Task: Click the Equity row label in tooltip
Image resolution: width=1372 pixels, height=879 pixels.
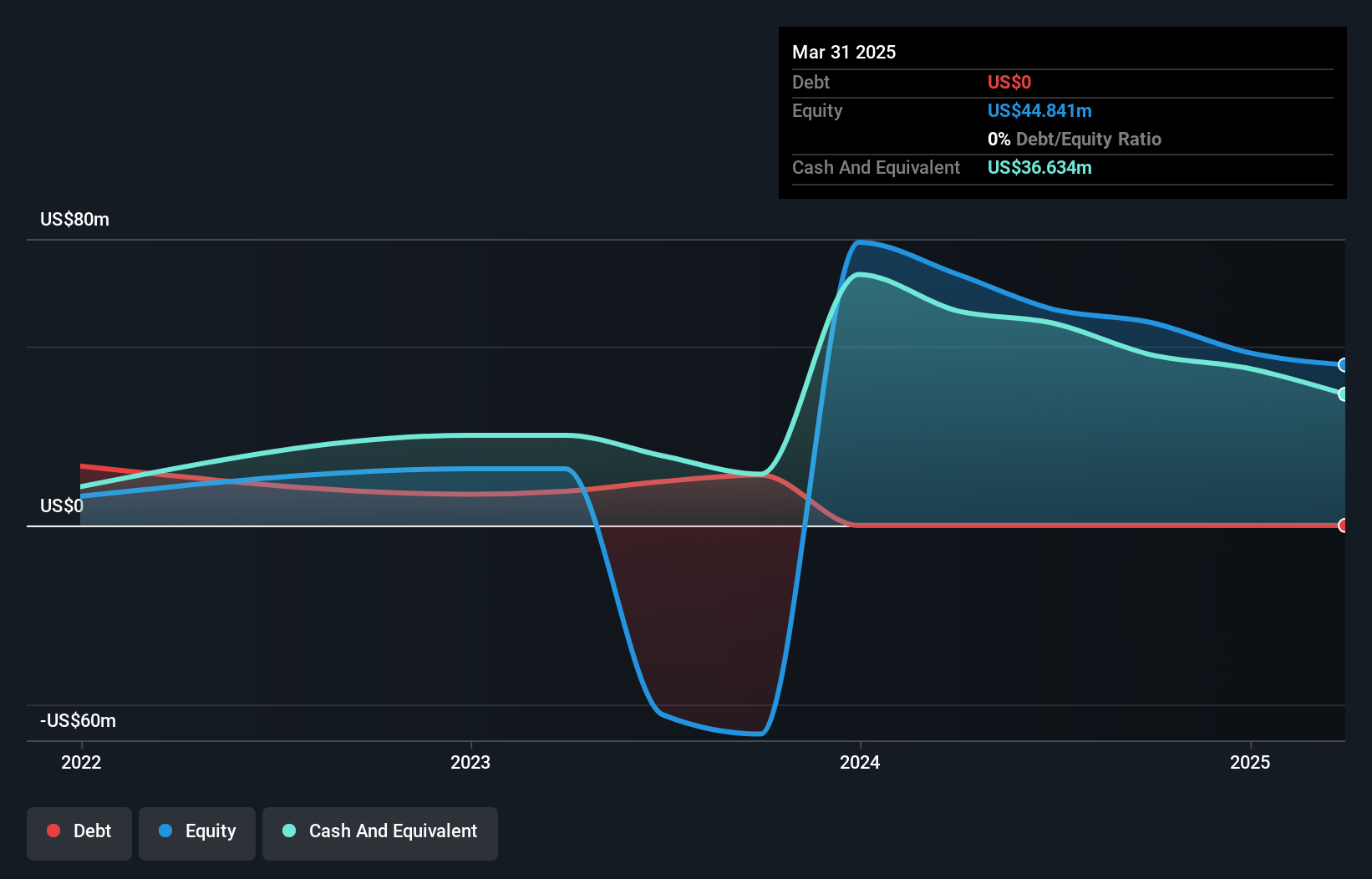Action: [x=817, y=110]
